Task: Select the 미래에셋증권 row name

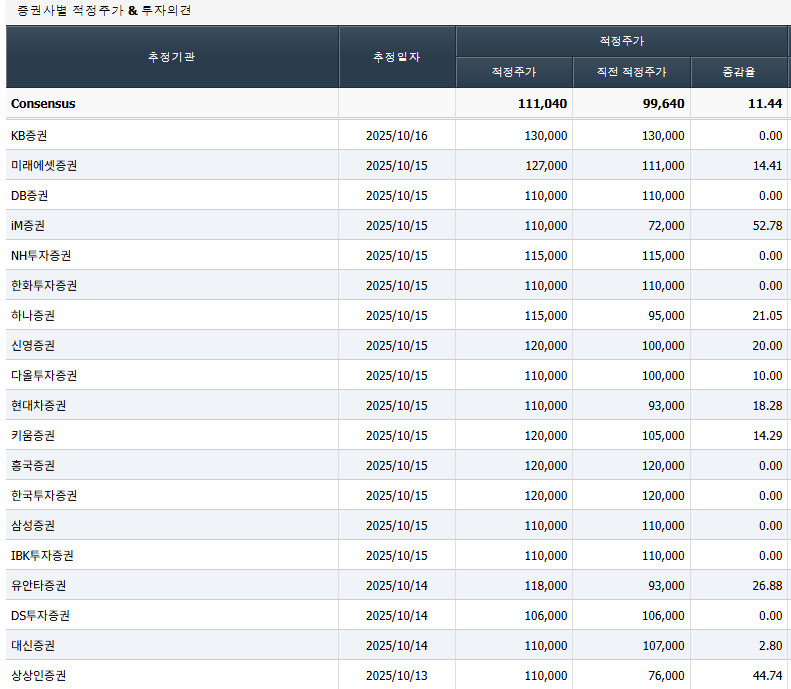Action: [44, 165]
